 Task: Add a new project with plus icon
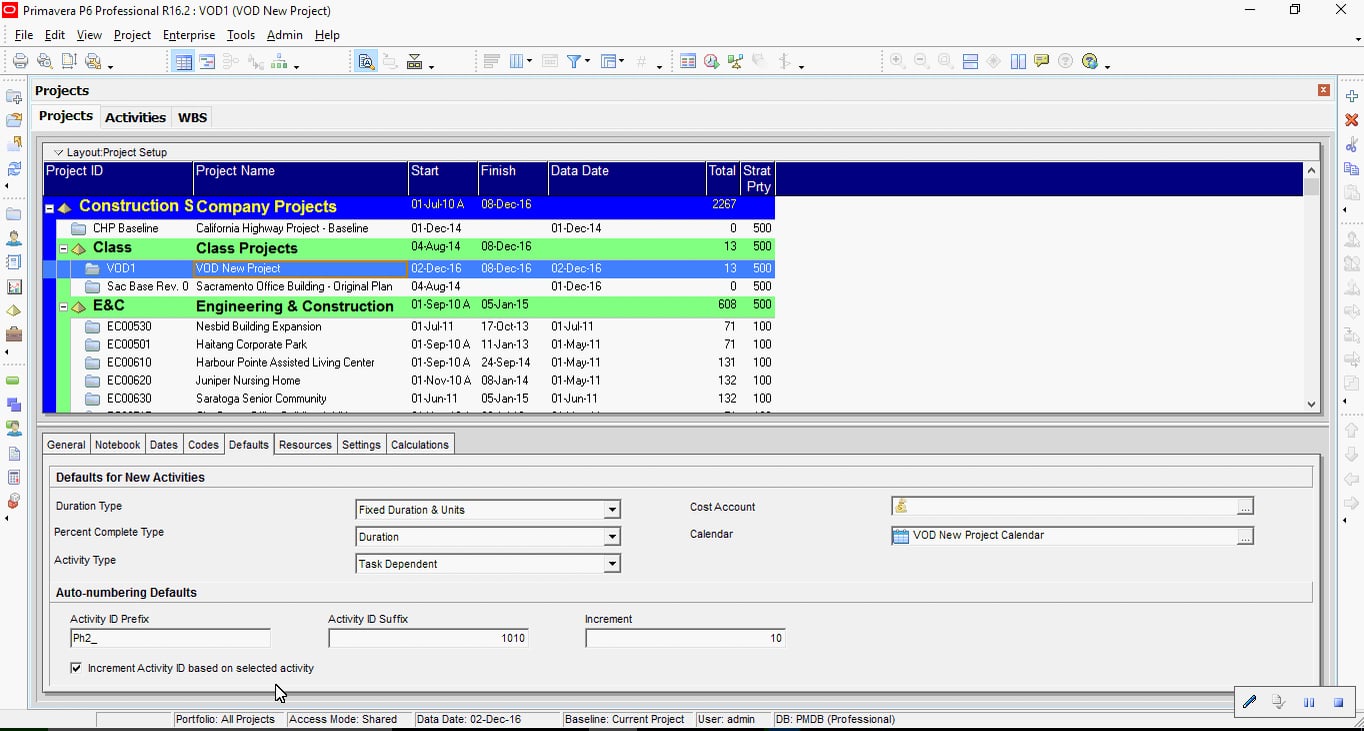coord(1352,96)
